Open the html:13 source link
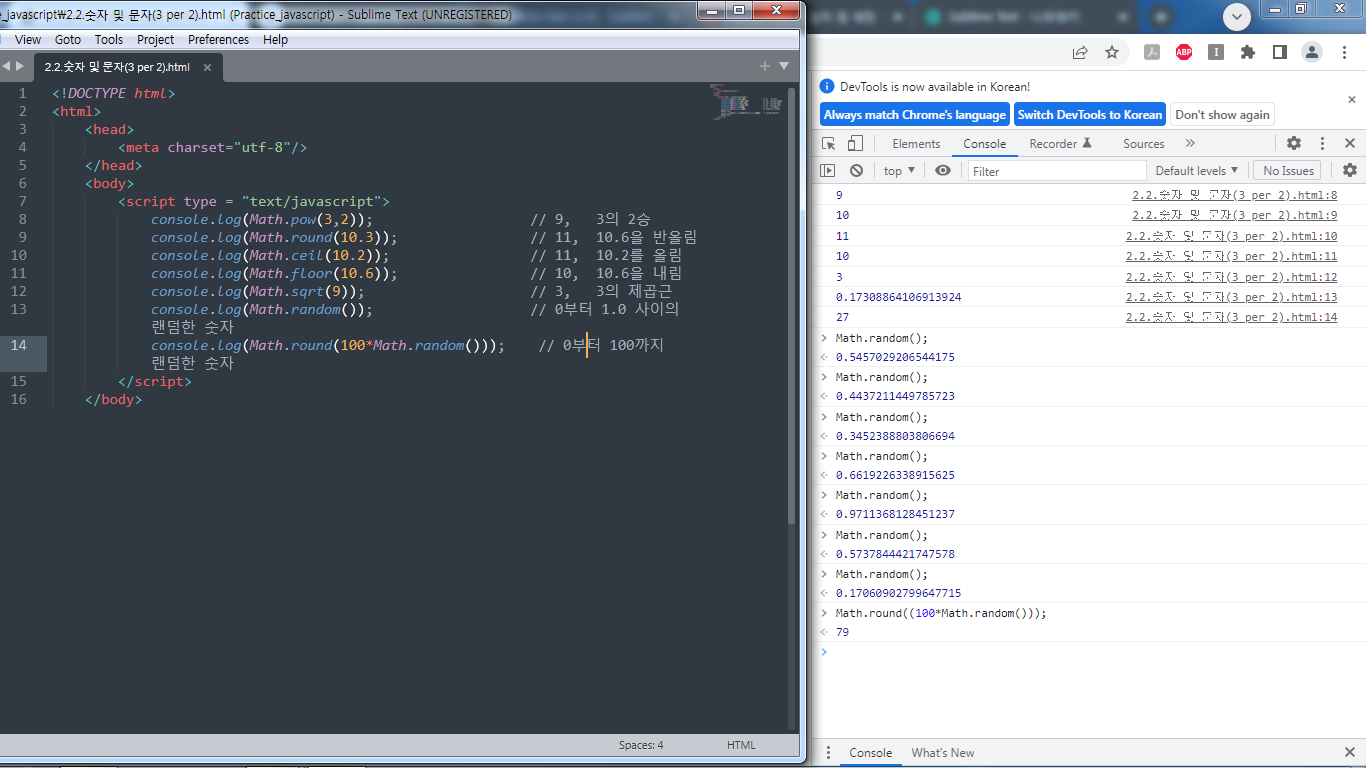1366x768 pixels. (x=1231, y=297)
